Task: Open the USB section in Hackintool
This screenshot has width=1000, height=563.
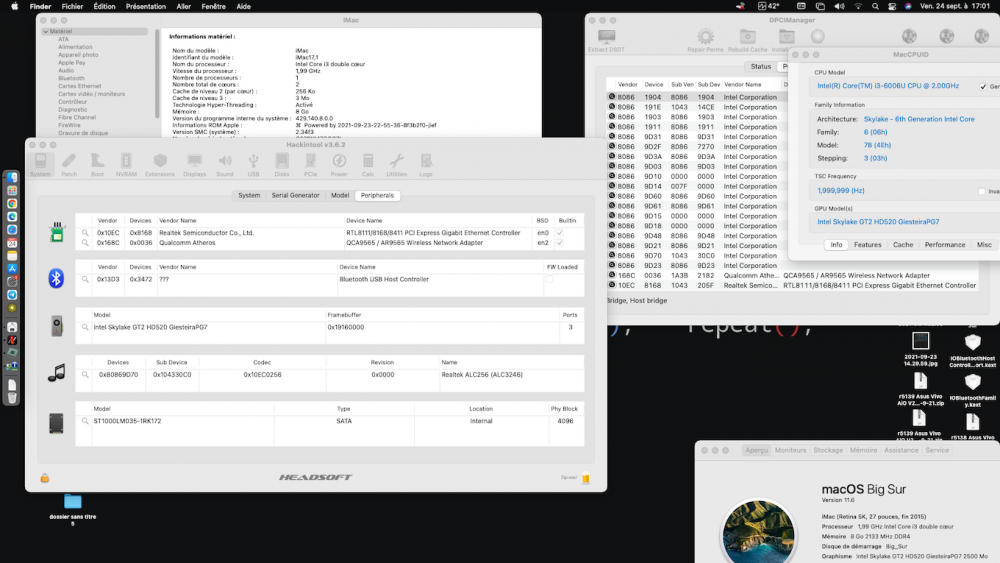Action: [253, 165]
